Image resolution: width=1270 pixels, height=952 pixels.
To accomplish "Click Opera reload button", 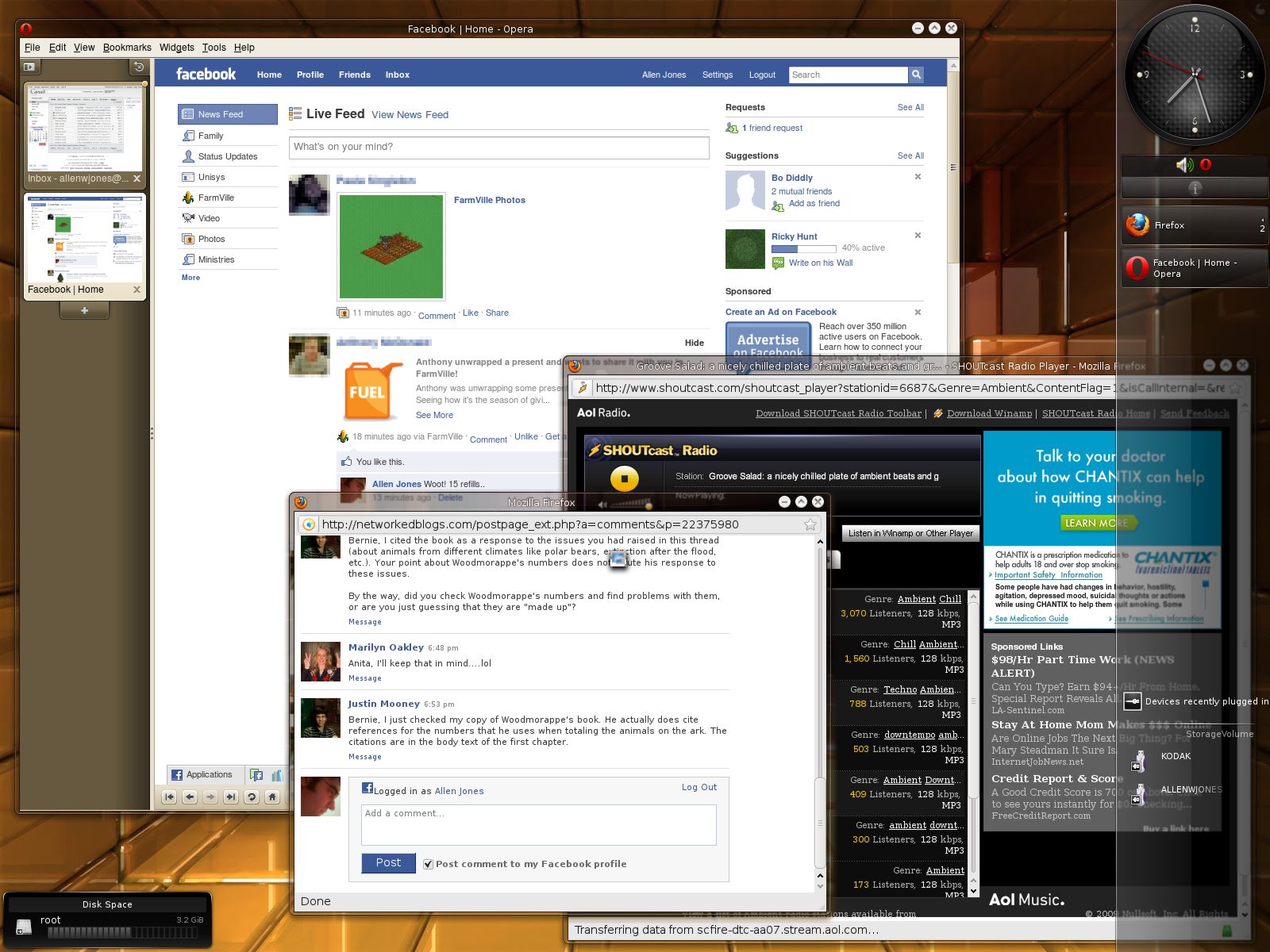I will [x=252, y=797].
